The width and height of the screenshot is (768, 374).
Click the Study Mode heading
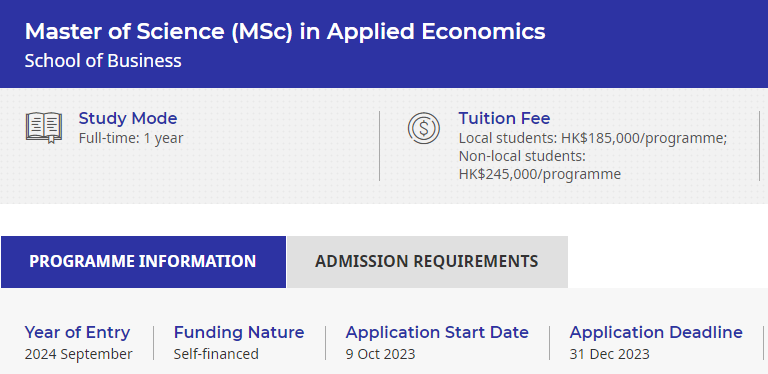pos(128,118)
